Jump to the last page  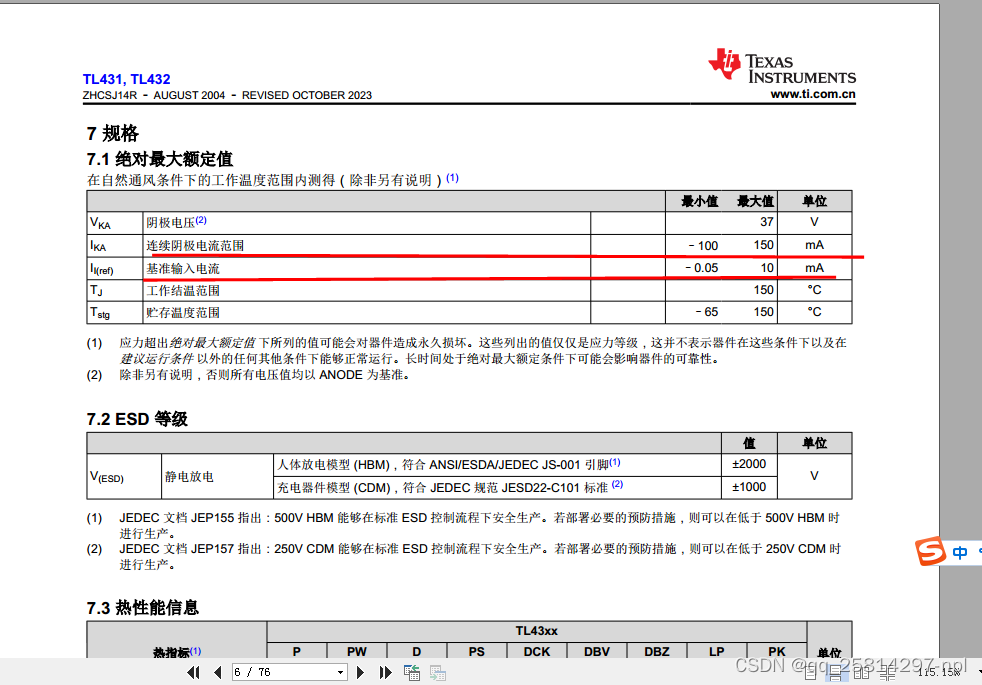click(x=385, y=672)
